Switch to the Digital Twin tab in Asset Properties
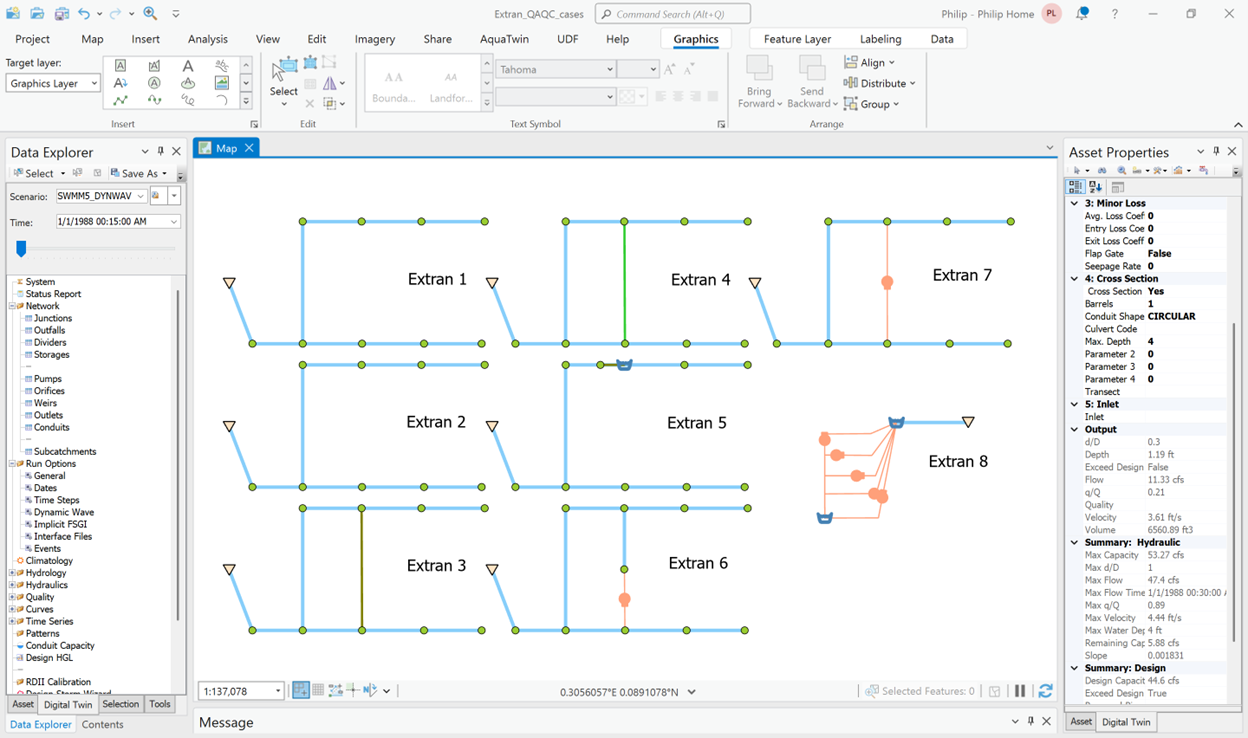Screen dimensions: 1248x738 (x=1126, y=722)
